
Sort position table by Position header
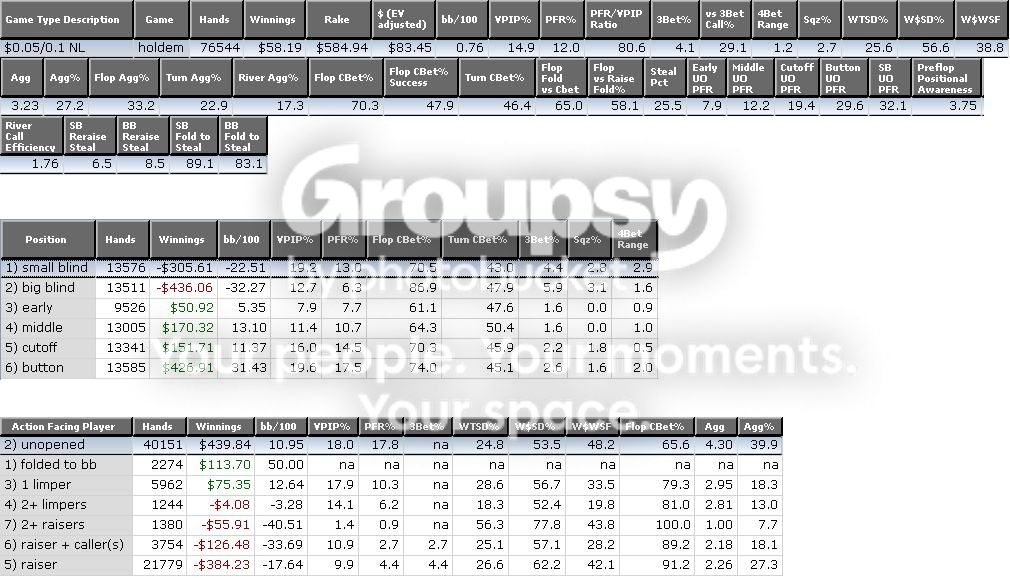(48, 239)
